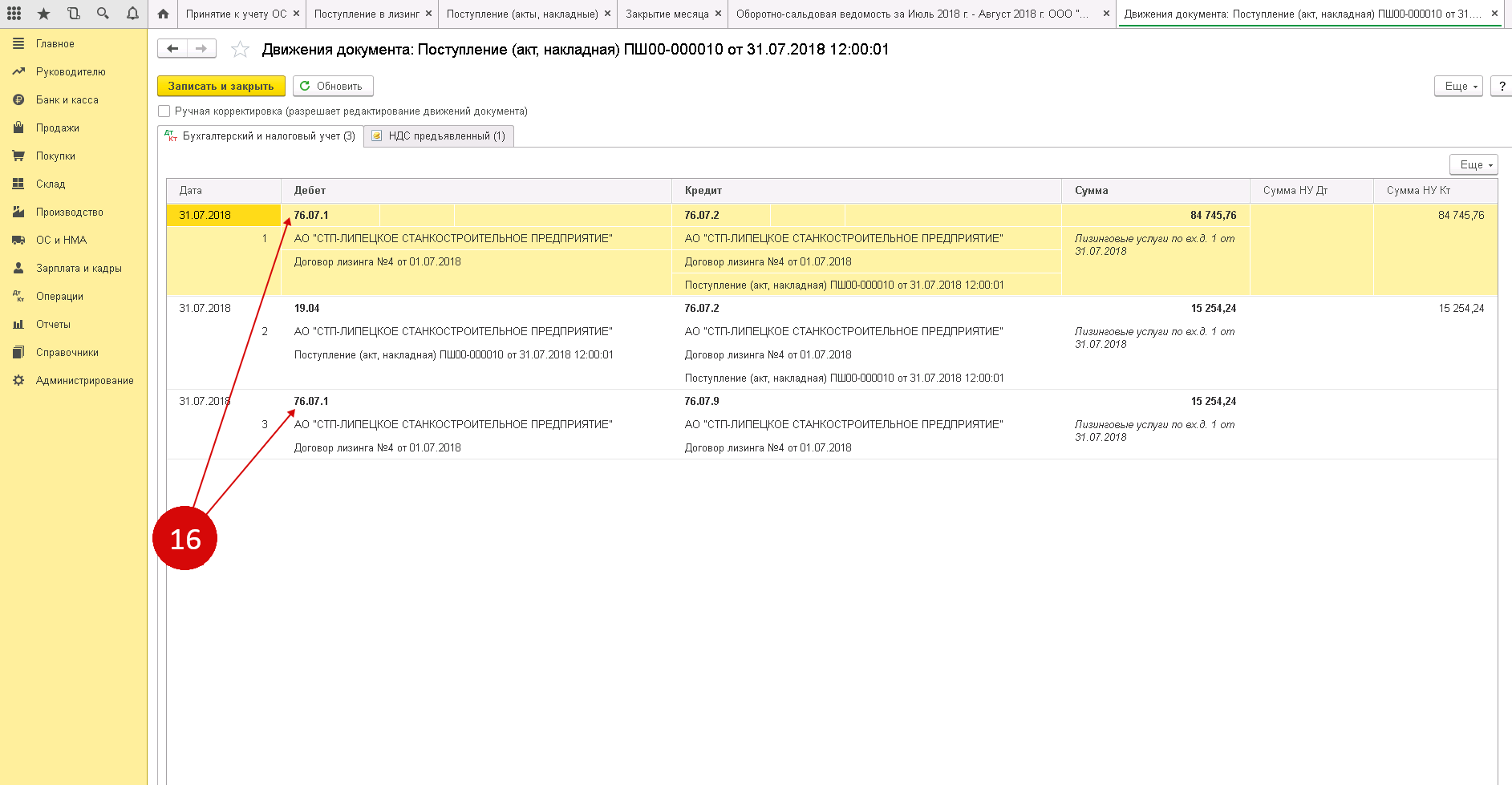Close the Закрытие месяца tab
The image size is (1512, 785).
pyautogui.click(x=718, y=14)
